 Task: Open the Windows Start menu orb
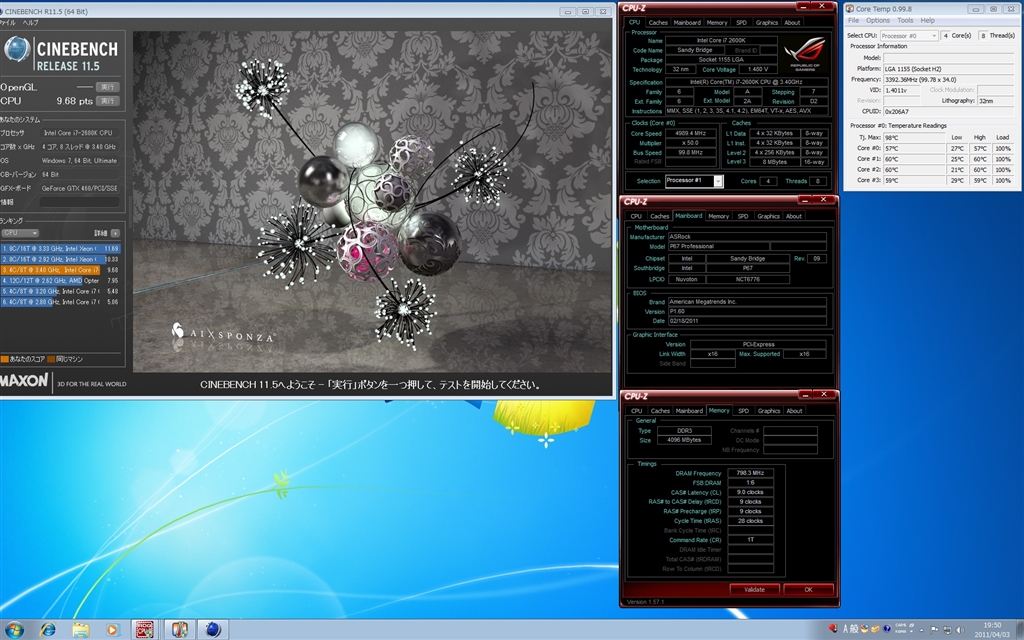[x=14, y=629]
